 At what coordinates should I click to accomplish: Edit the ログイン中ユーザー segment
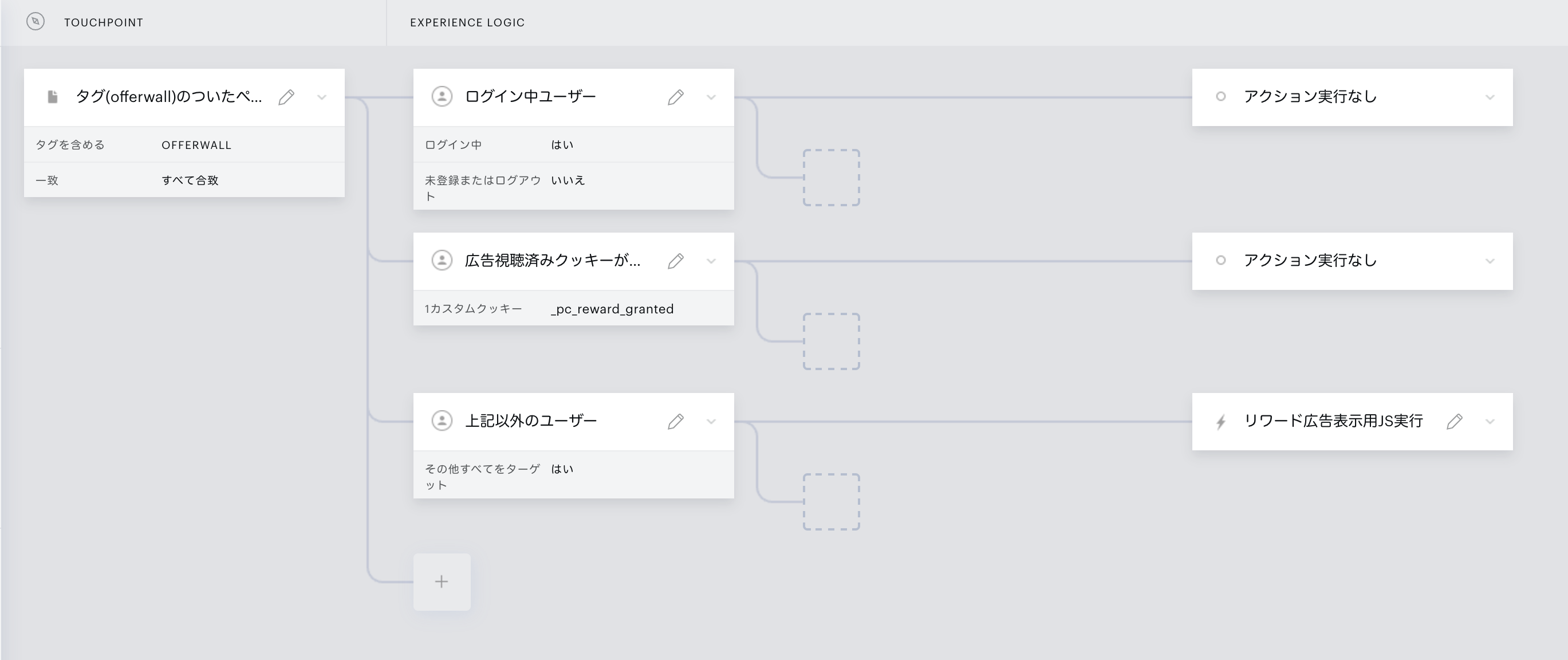point(675,97)
